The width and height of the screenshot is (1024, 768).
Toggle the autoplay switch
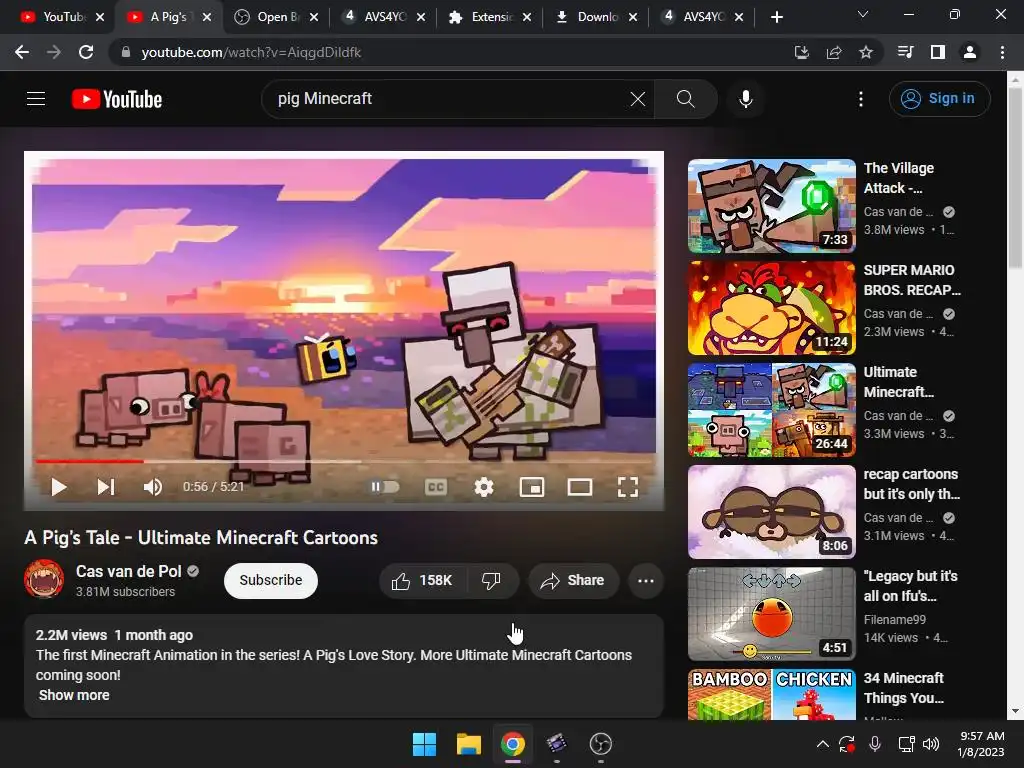385,487
